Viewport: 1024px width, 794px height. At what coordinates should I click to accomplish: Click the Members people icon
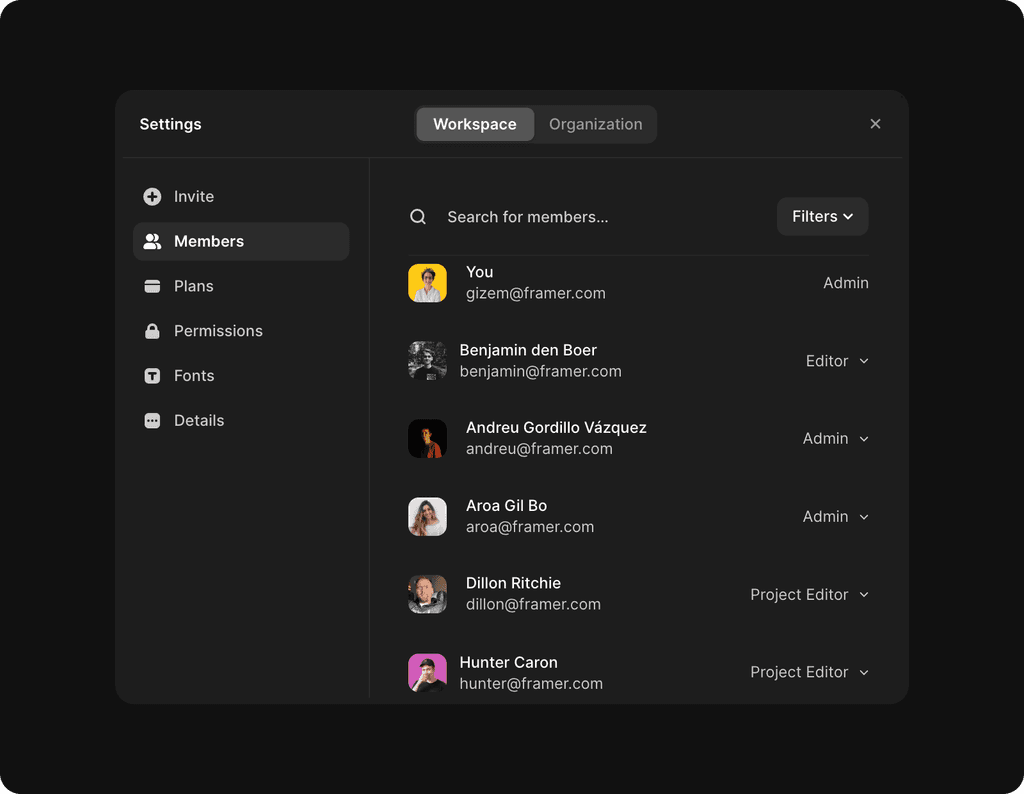point(152,241)
